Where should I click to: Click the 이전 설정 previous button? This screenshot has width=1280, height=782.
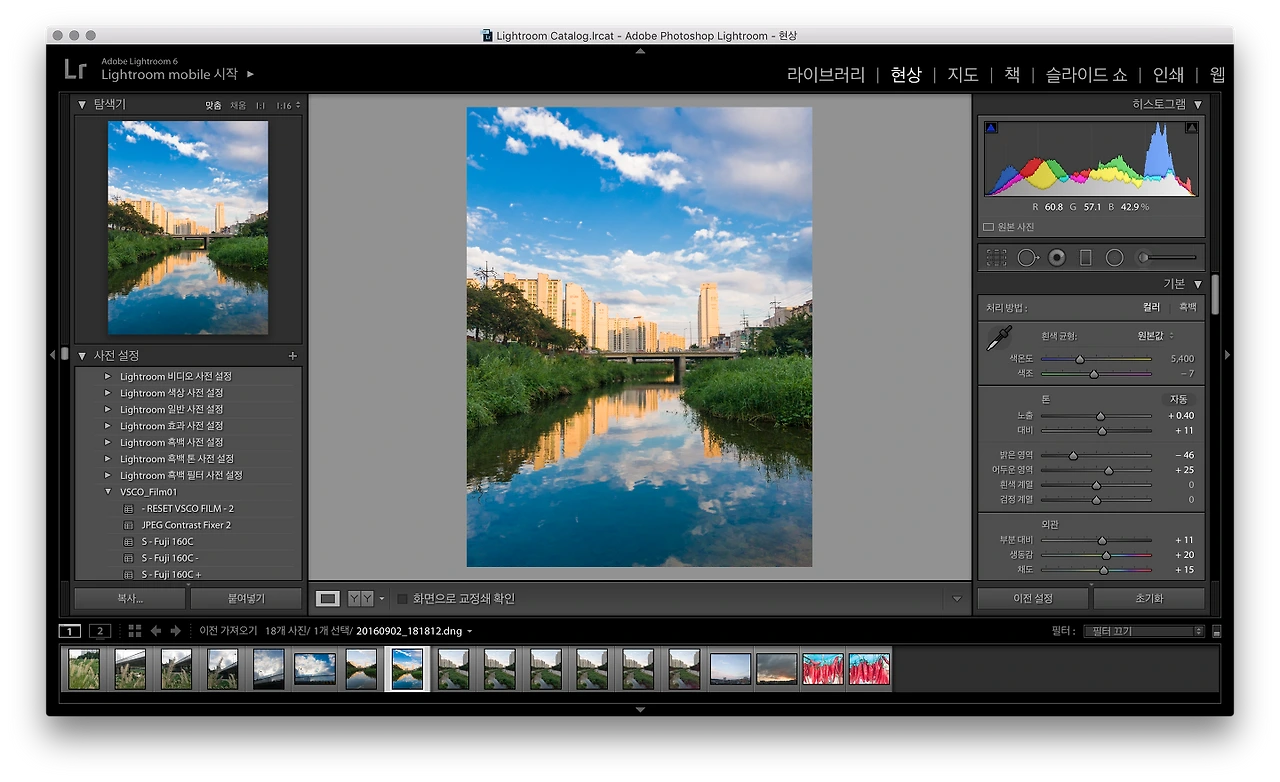click(1033, 599)
